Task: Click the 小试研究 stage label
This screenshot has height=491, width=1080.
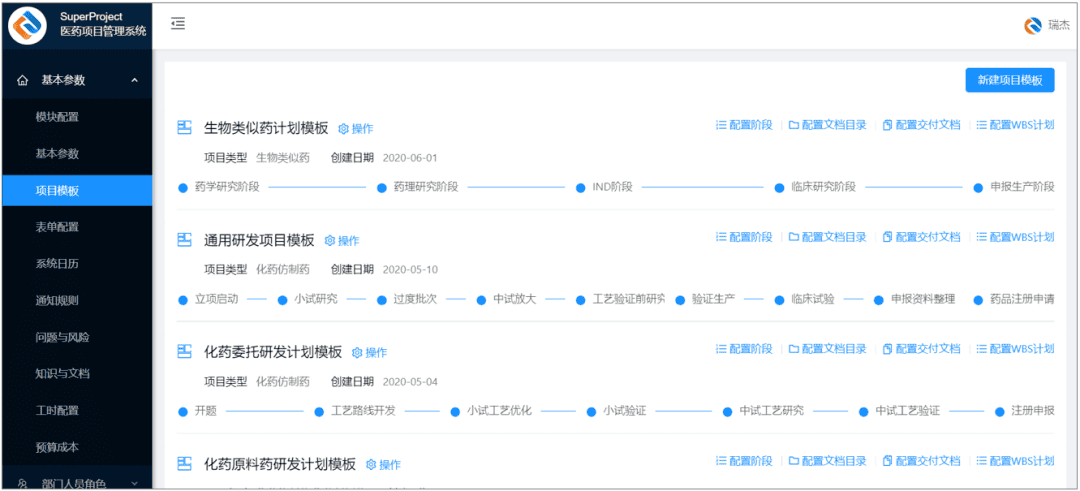Action: pyautogui.click(x=316, y=299)
